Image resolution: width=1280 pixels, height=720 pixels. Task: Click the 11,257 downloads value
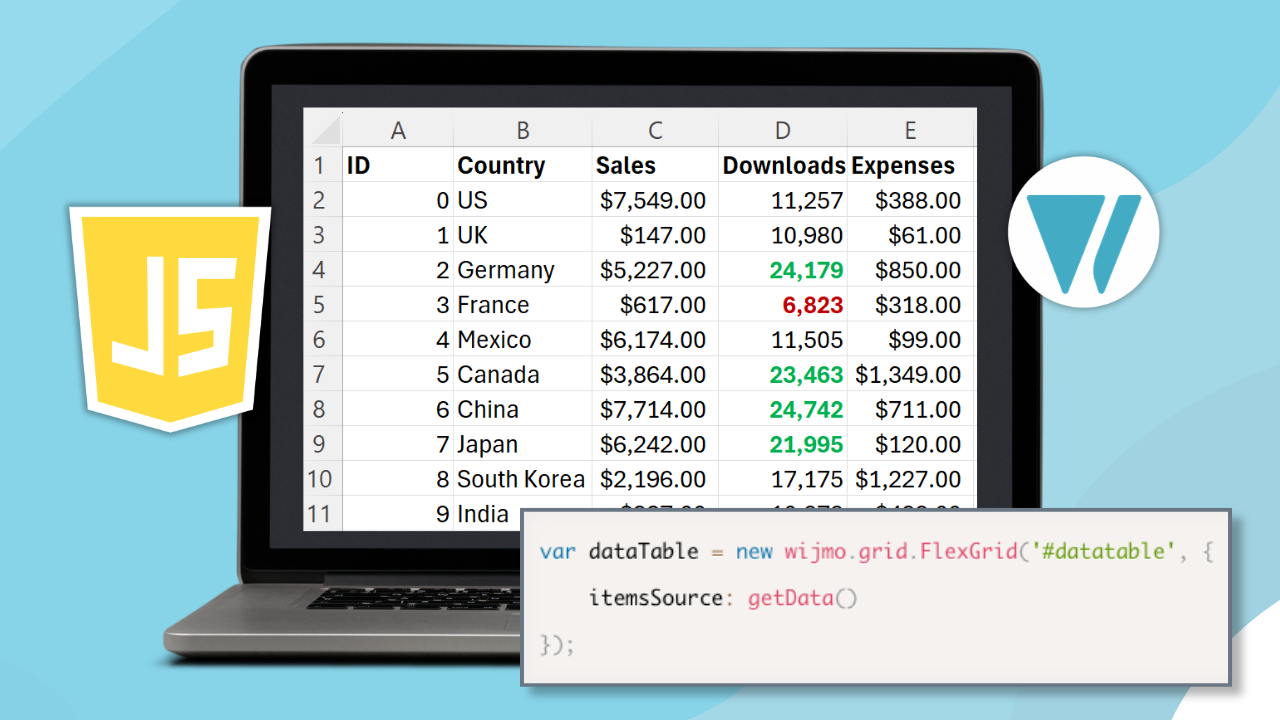(807, 201)
